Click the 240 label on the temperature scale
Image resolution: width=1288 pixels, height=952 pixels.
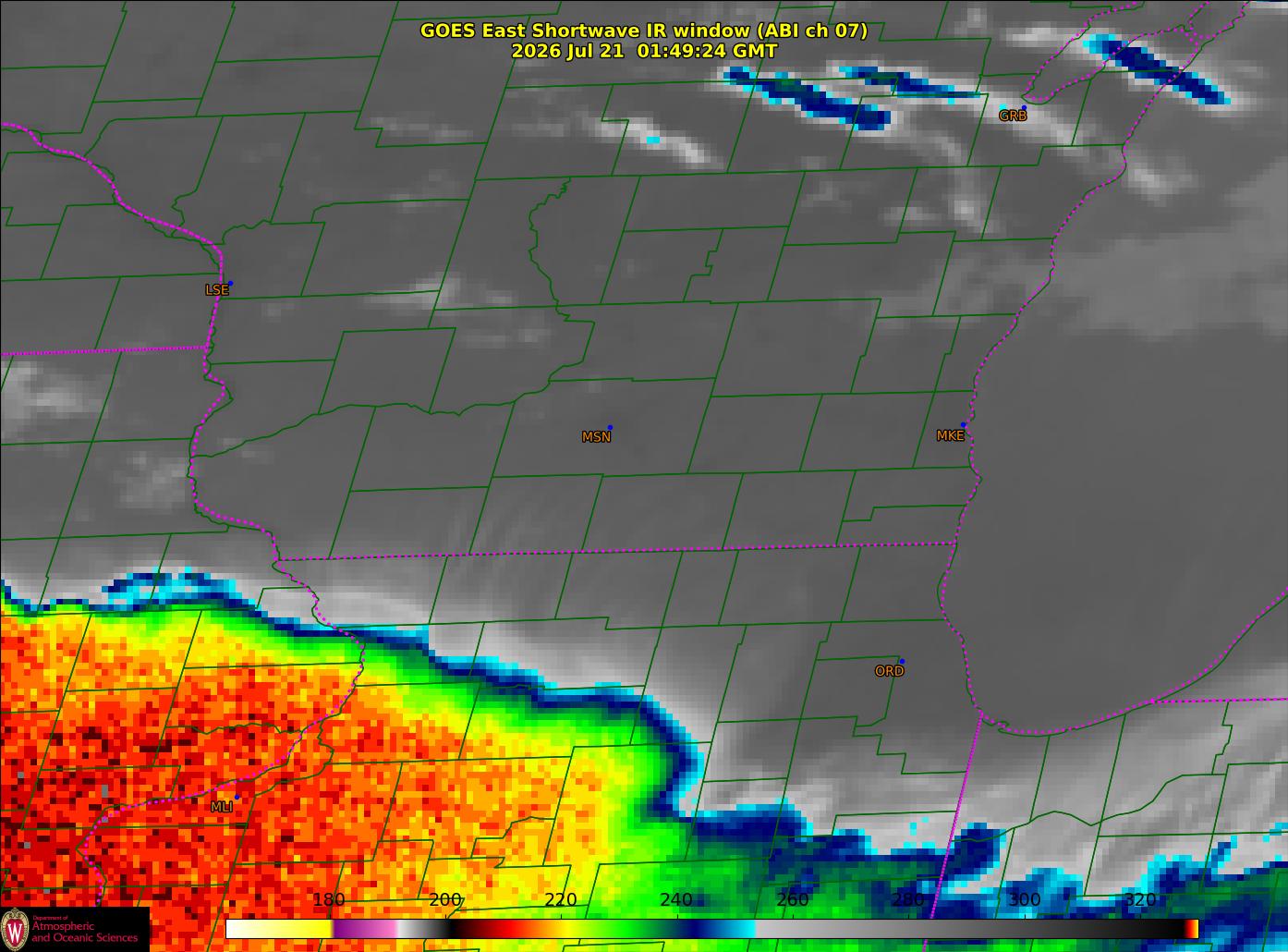click(676, 899)
